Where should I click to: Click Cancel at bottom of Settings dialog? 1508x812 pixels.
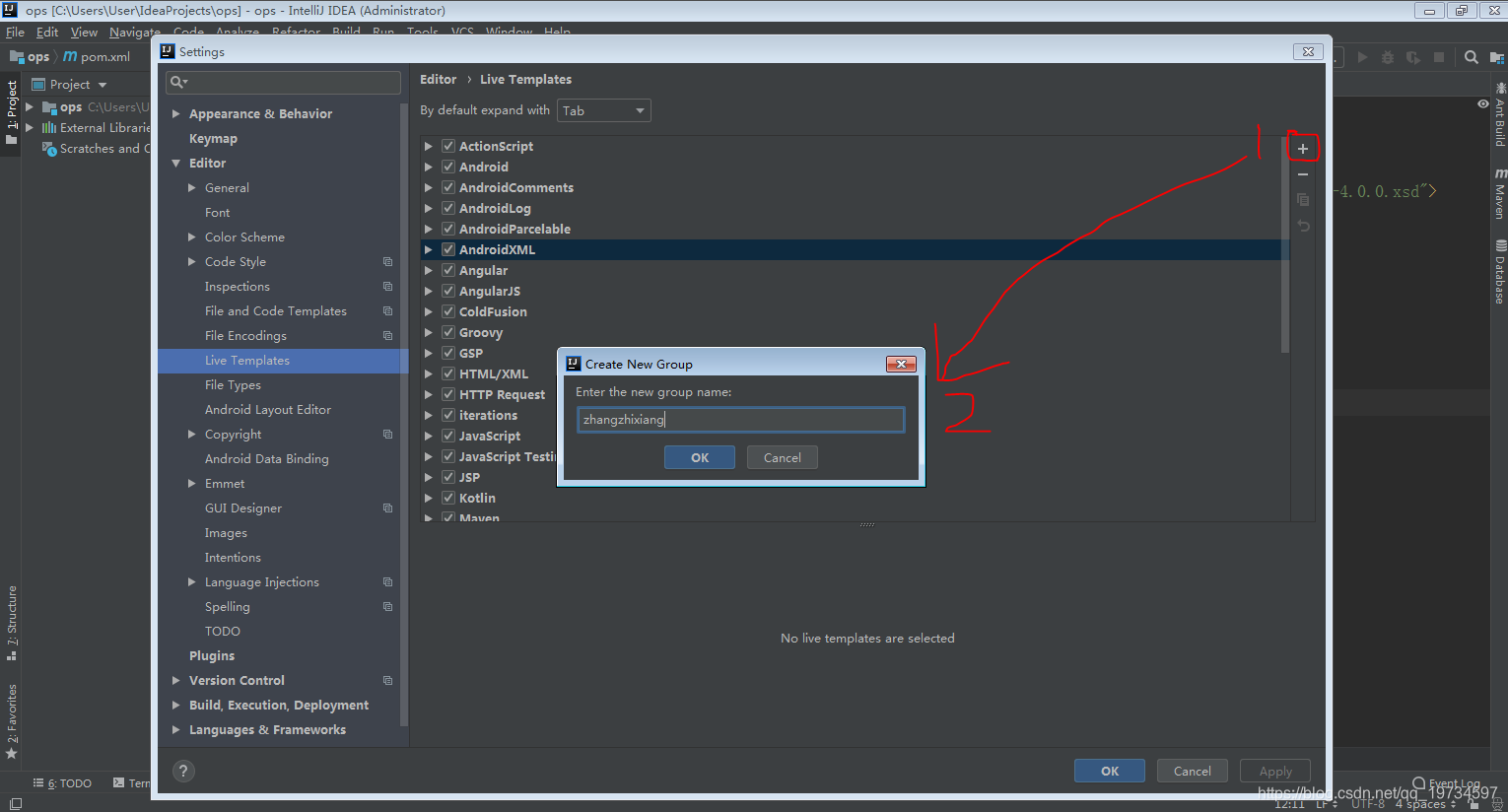click(x=1193, y=771)
